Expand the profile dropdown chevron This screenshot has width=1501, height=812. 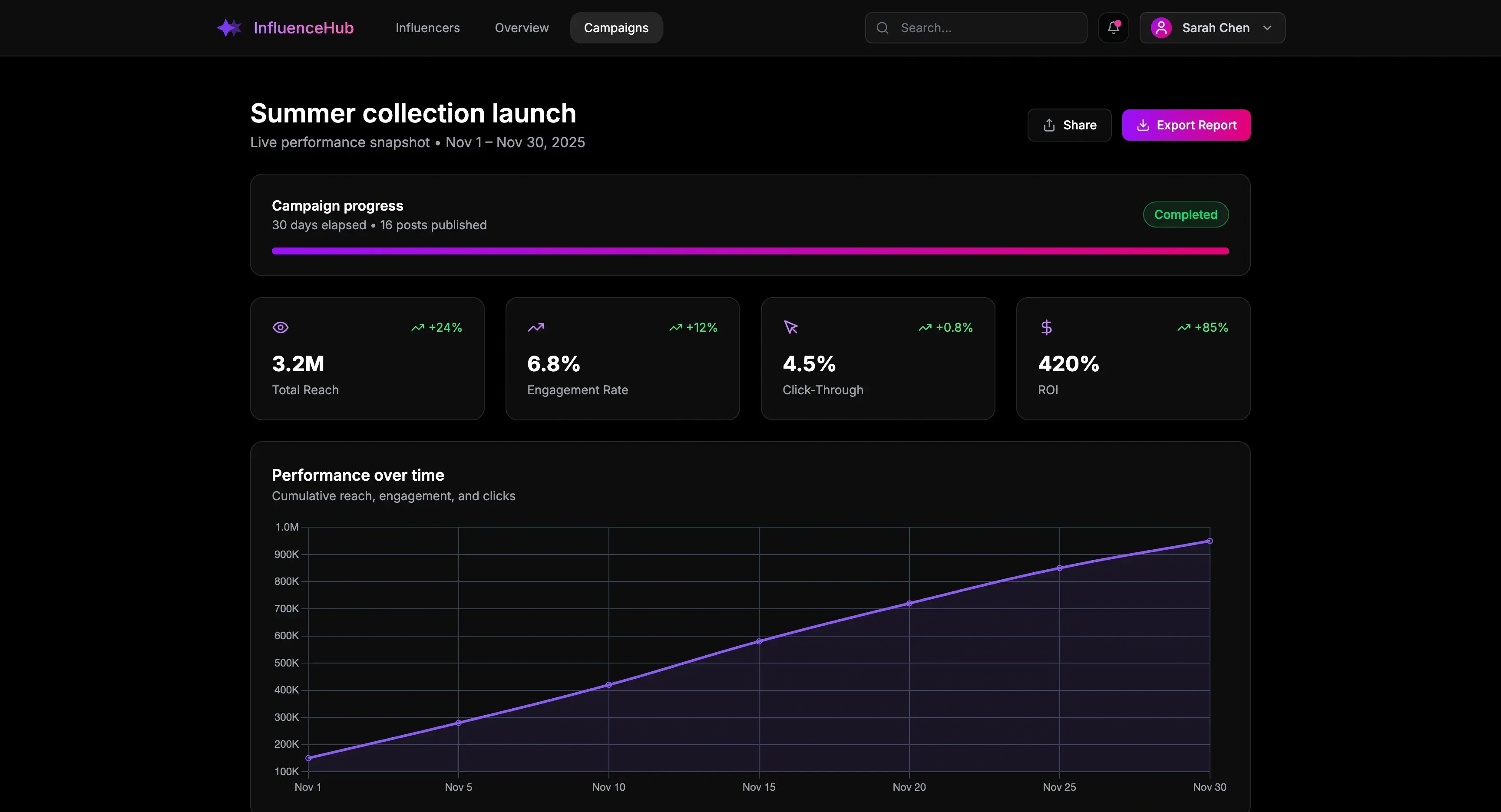[1268, 27]
